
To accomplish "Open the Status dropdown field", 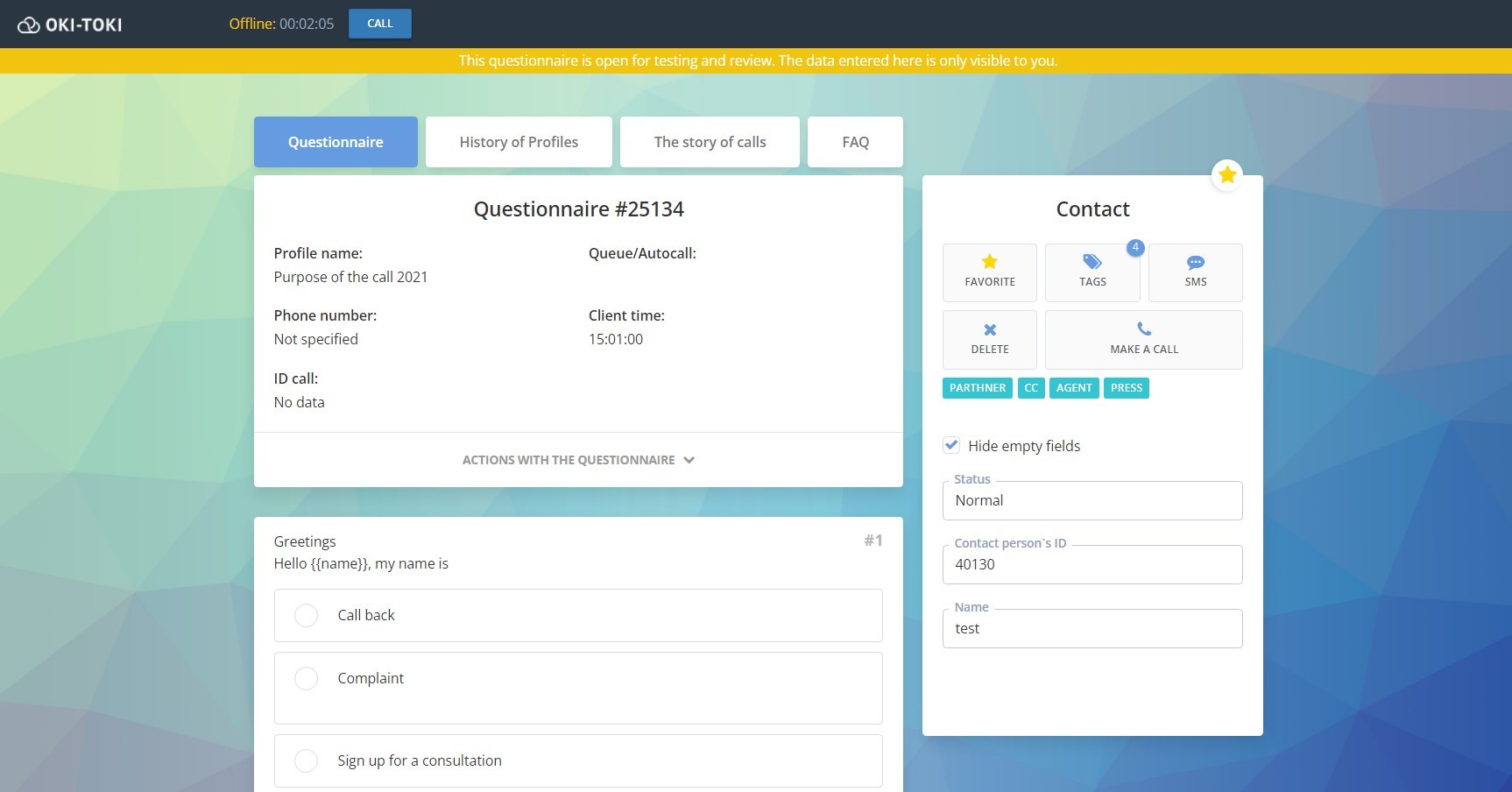I will click(x=1092, y=500).
